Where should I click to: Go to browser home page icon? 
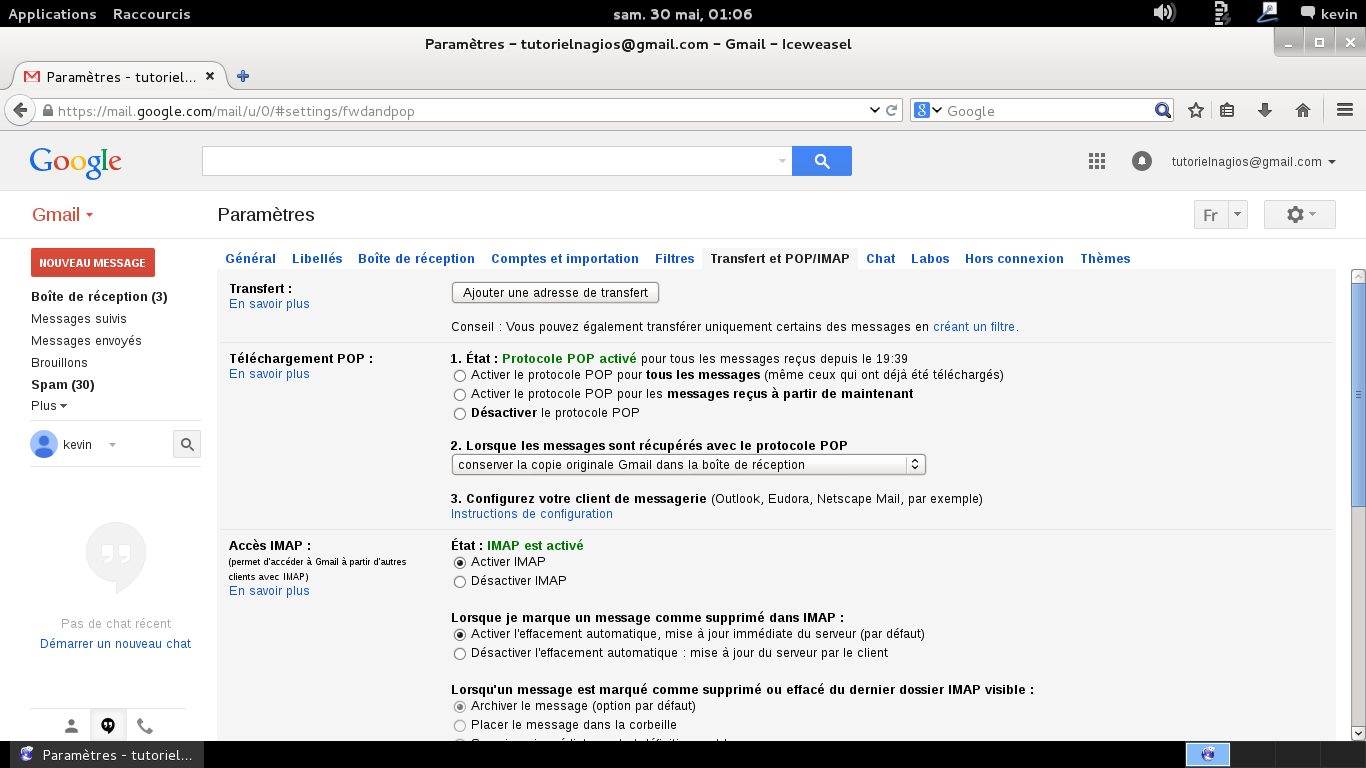click(x=1302, y=110)
